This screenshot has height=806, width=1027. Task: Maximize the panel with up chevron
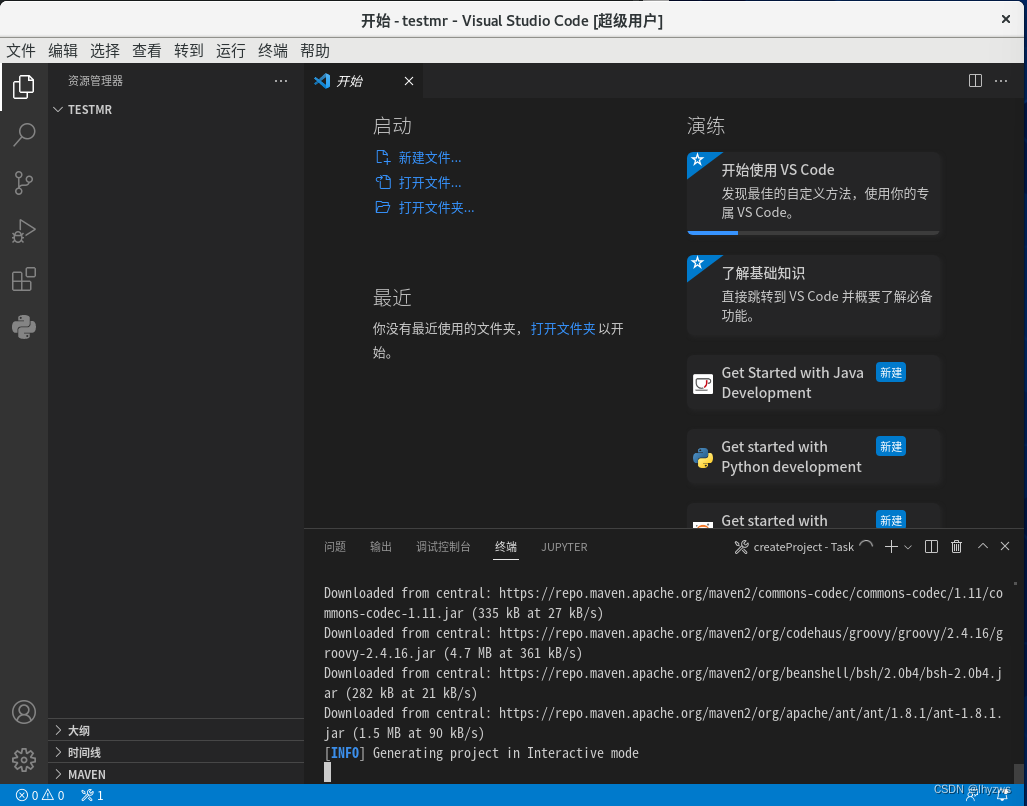982,546
